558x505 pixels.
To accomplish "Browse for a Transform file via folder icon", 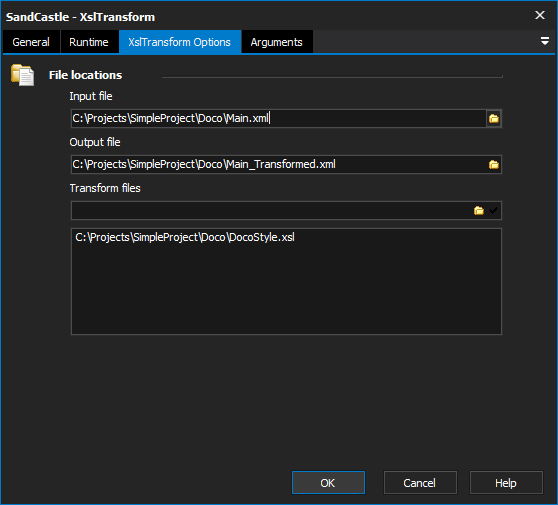I will [x=479, y=211].
